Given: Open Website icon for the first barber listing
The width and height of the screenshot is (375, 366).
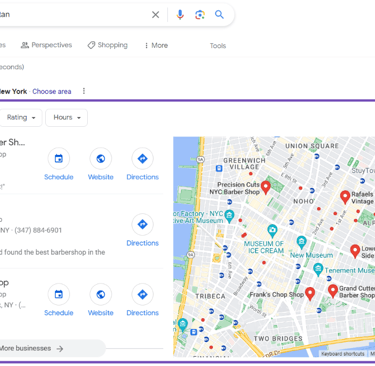Looking at the screenshot, I should coord(101,159).
